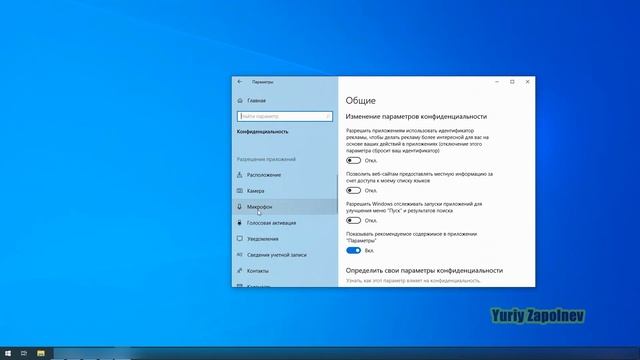Click the location icon beside Расположение

click(x=240, y=175)
